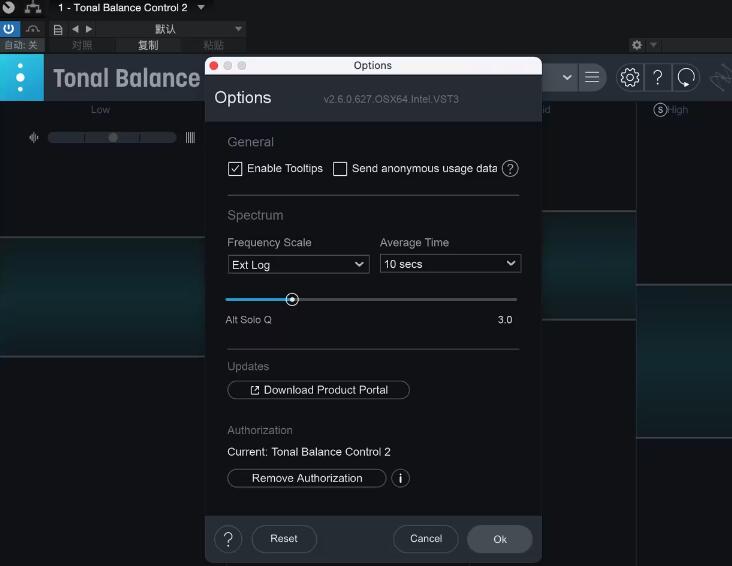Click the usage data help icon
The image size is (732, 566).
point(510,169)
